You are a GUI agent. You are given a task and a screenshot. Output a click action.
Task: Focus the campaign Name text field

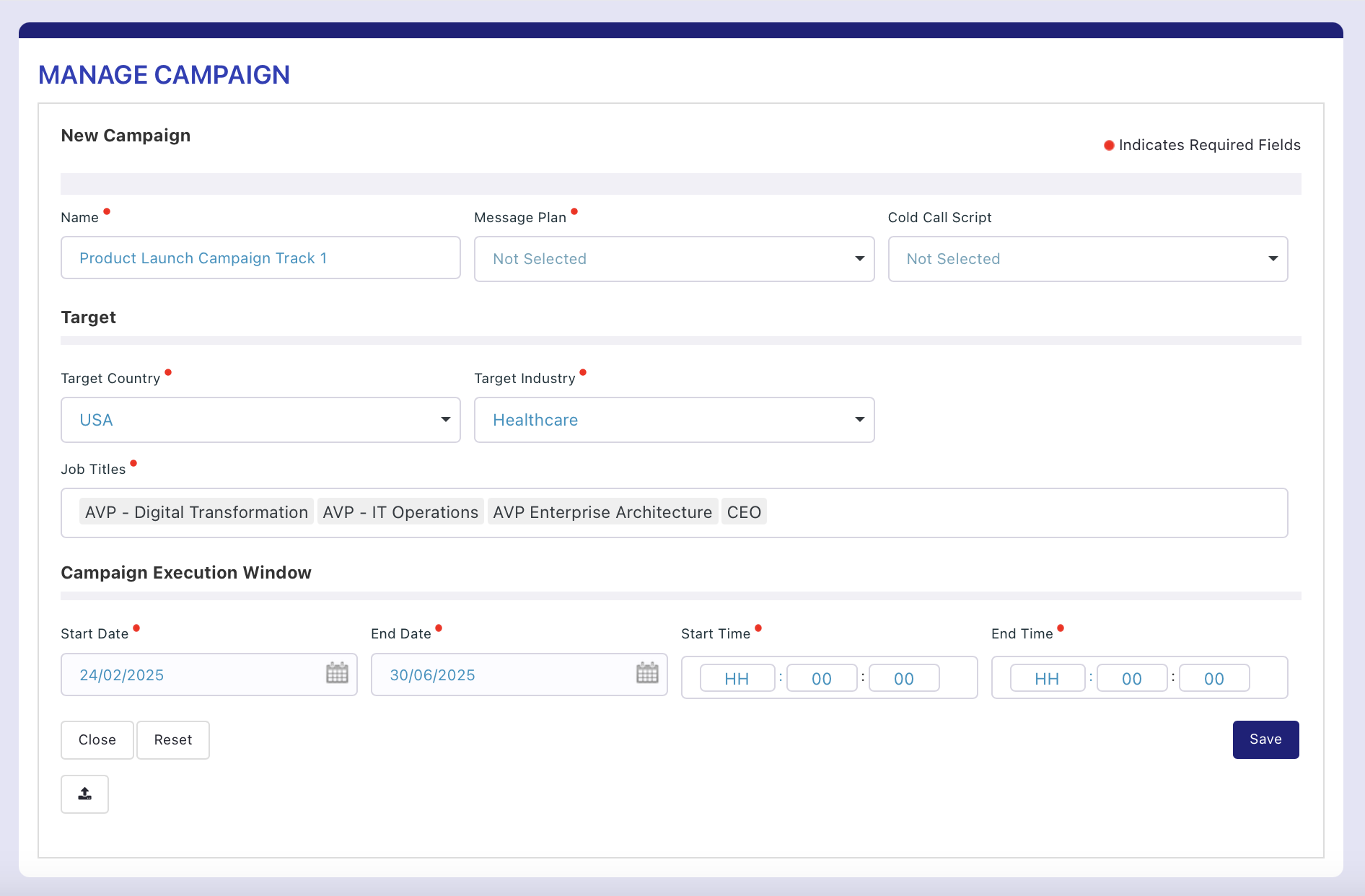click(x=260, y=258)
